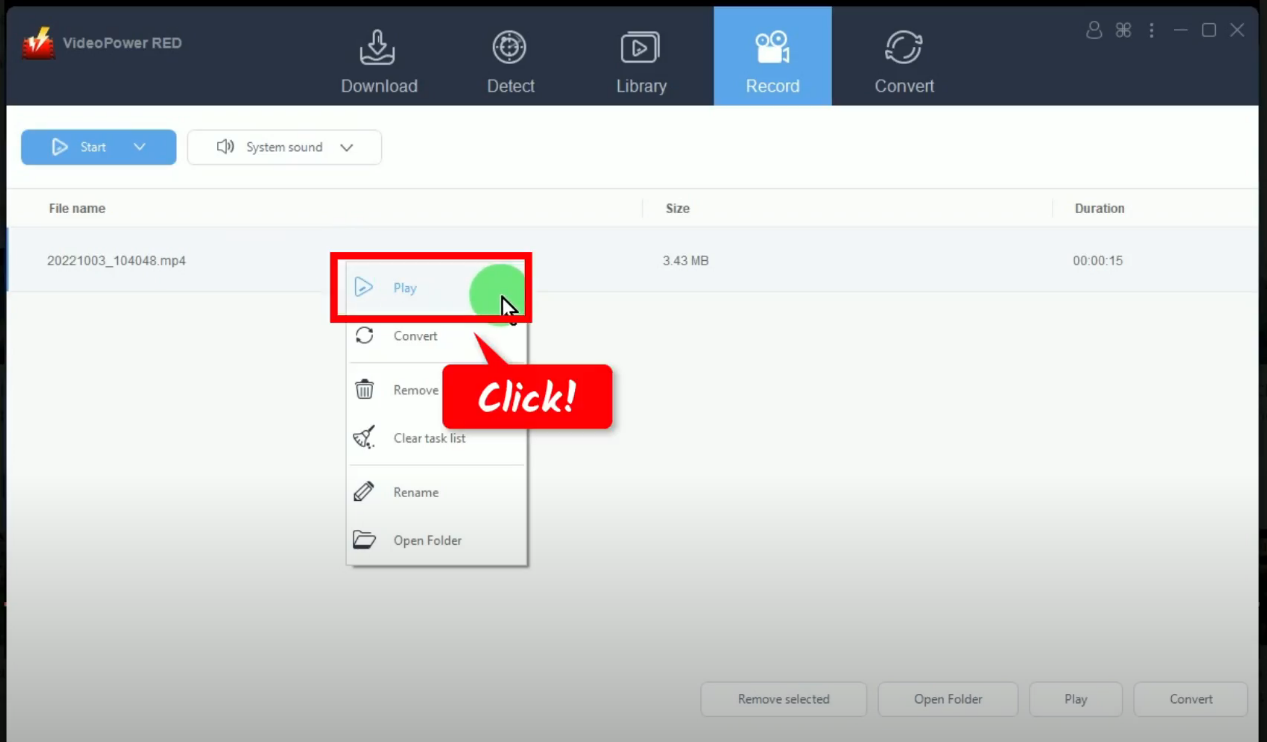Image resolution: width=1267 pixels, height=742 pixels.
Task: Select the Detect screen icon
Action: pos(510,46)
